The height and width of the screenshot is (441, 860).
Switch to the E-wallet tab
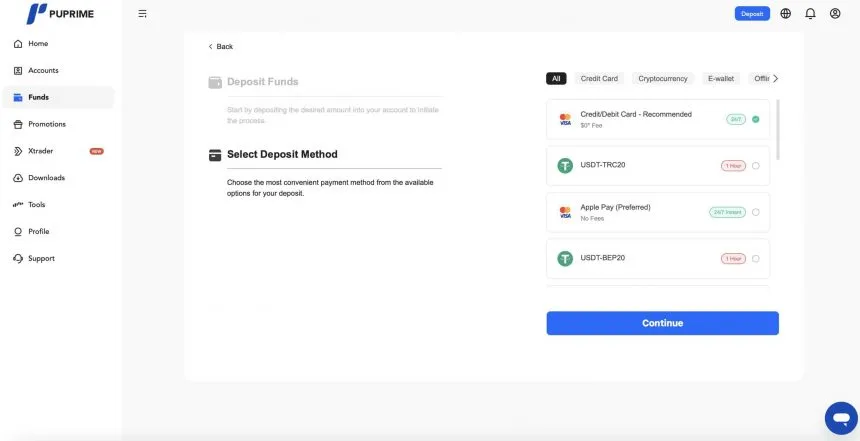pos(722,78)
